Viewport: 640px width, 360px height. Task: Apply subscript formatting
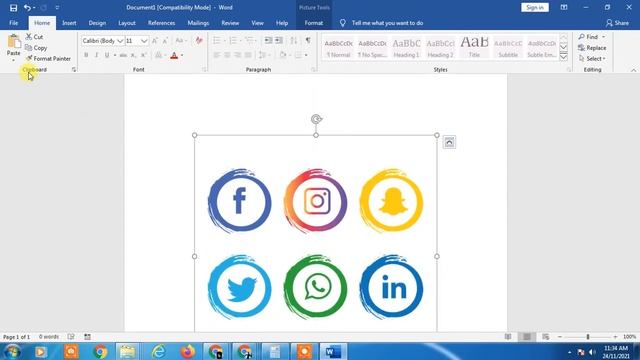pos(133,55)
